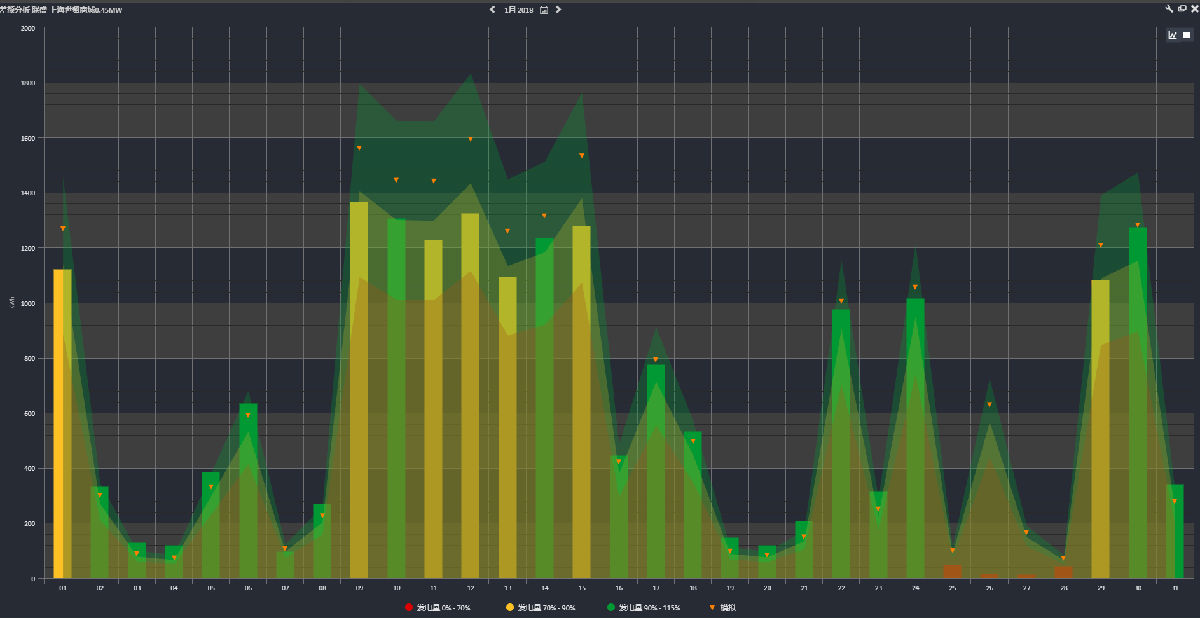Select the yellow bar for day 29
The height and width of the screenshot is (618, 1200).
[1100, 429]
